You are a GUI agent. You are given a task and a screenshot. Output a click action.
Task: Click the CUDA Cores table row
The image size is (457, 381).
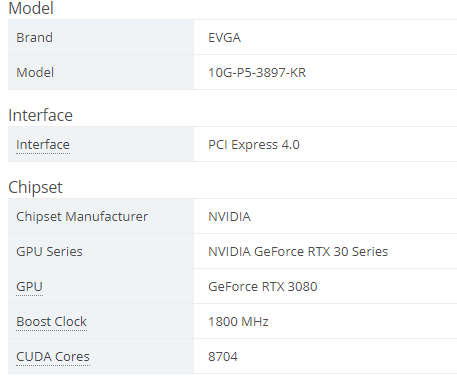click(232, 357)
